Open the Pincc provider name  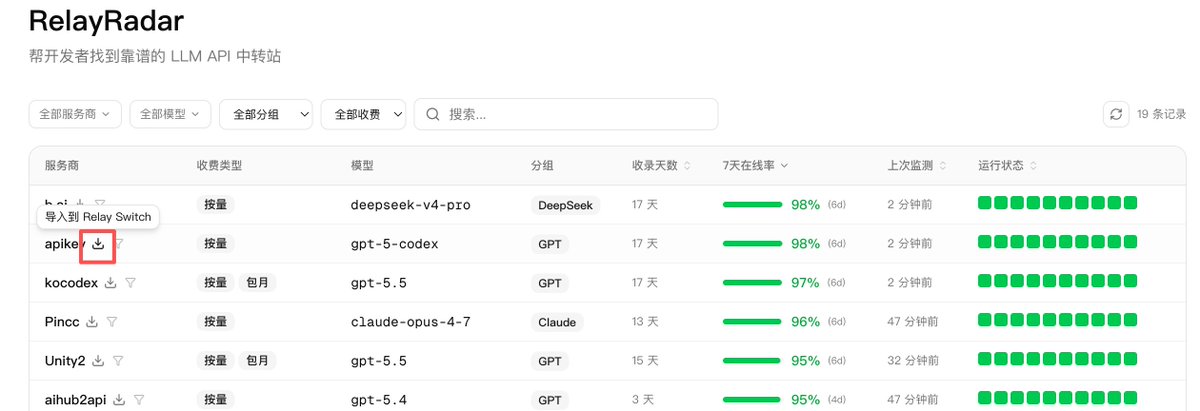[x=62, y=322]
